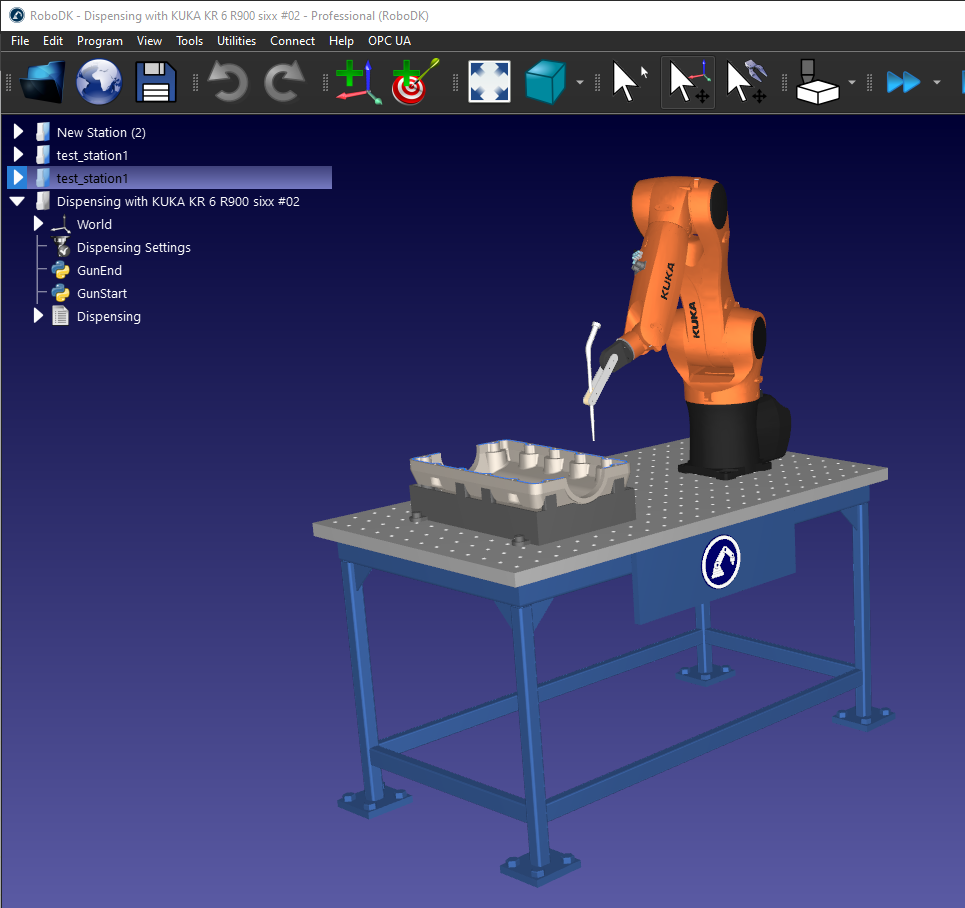
Task: Expand the Dispensing program node
Action: pos(38,316)
